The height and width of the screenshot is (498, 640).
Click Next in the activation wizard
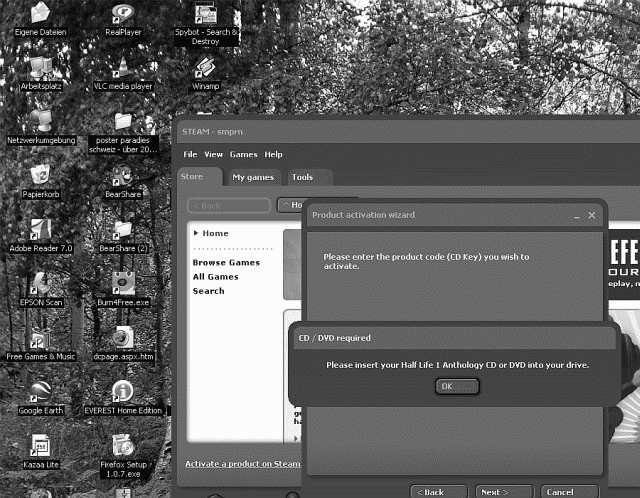[504, 492]
